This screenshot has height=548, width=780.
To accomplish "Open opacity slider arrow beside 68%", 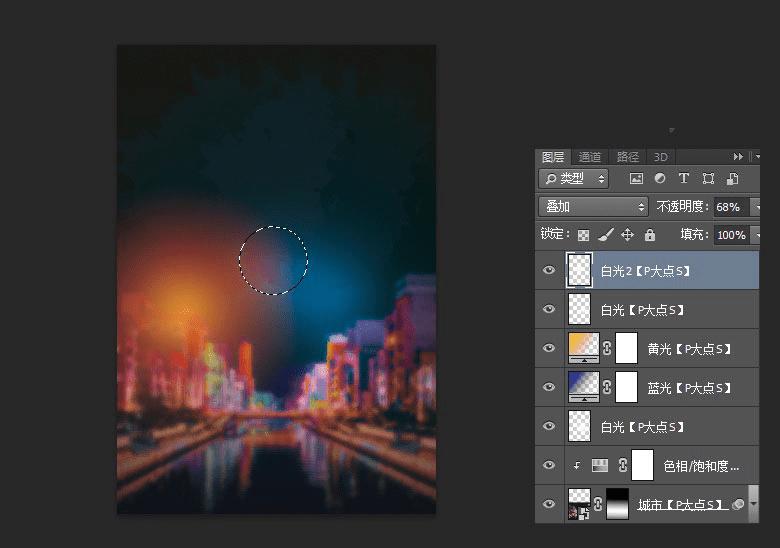I will point(756,207).
